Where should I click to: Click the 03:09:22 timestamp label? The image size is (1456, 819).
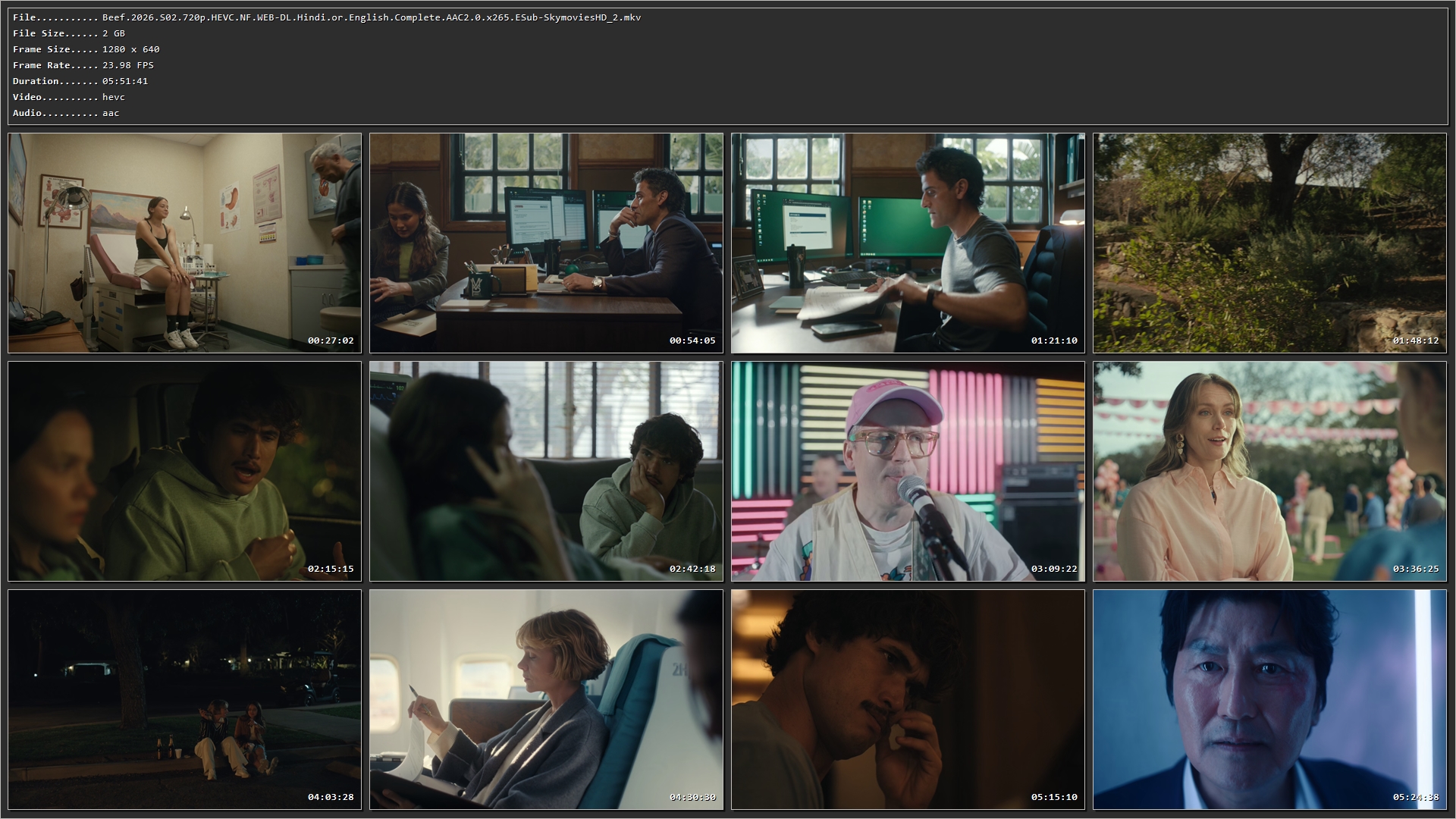click(x=1054, y=569)
